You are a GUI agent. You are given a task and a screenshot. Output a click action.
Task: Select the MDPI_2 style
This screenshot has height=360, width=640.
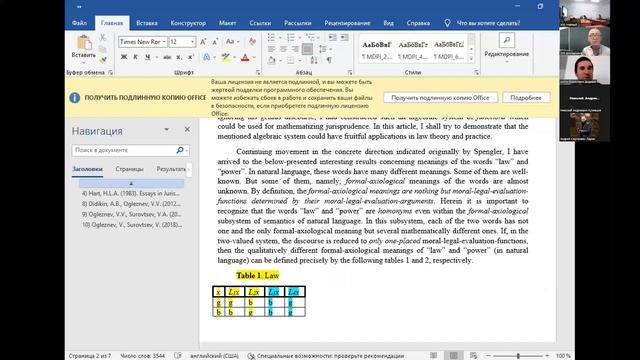[377, 49]
